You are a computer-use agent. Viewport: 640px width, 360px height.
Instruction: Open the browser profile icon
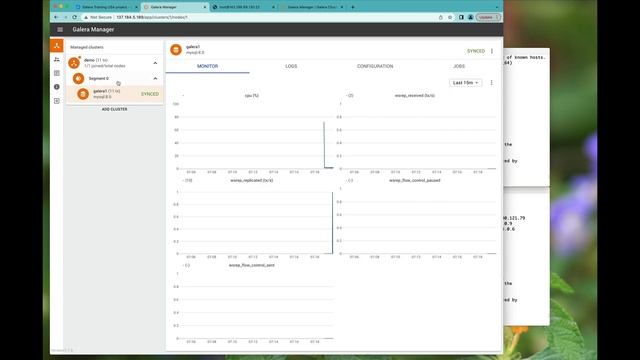470,18
